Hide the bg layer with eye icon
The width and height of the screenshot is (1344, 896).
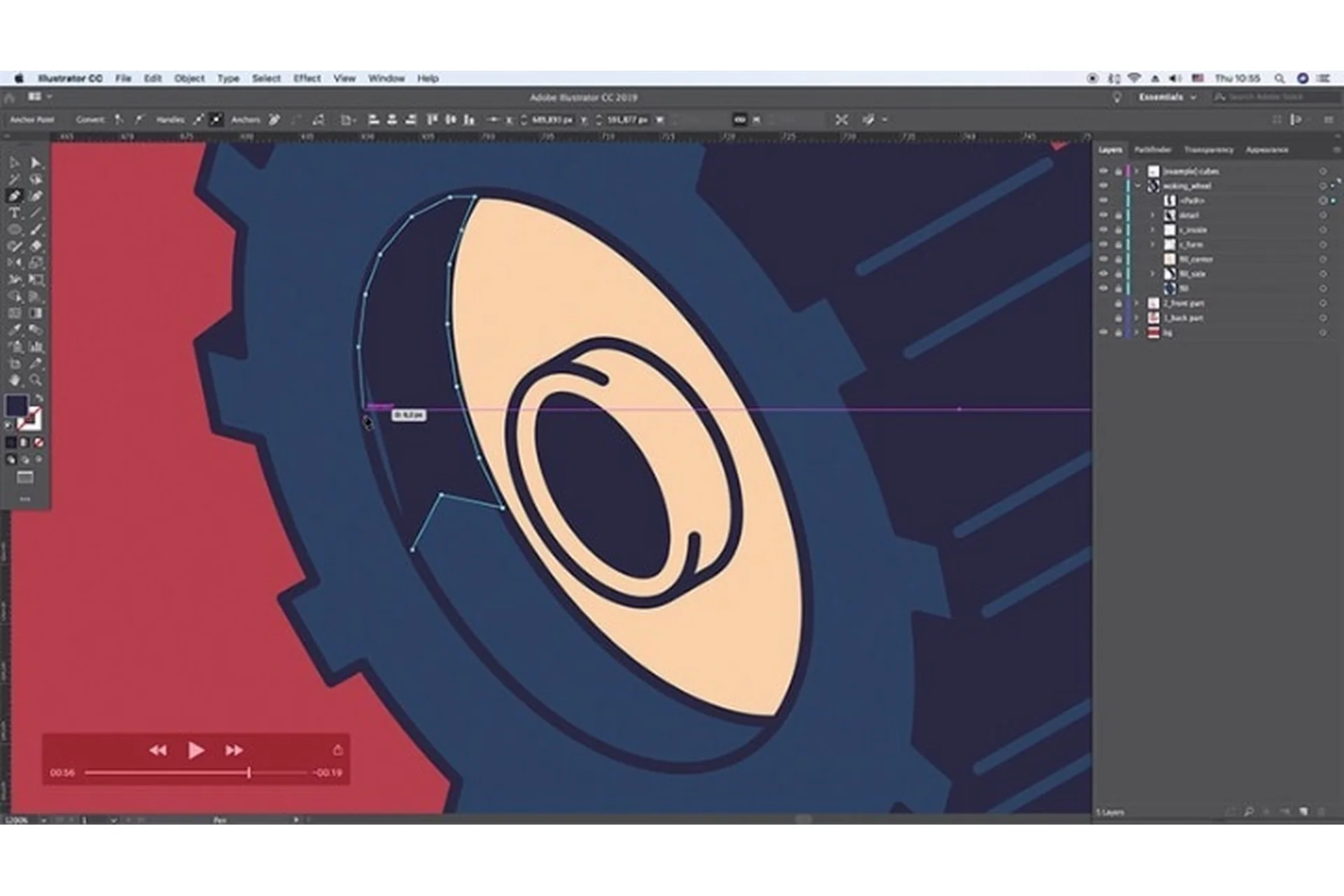tap(1104, 332)
